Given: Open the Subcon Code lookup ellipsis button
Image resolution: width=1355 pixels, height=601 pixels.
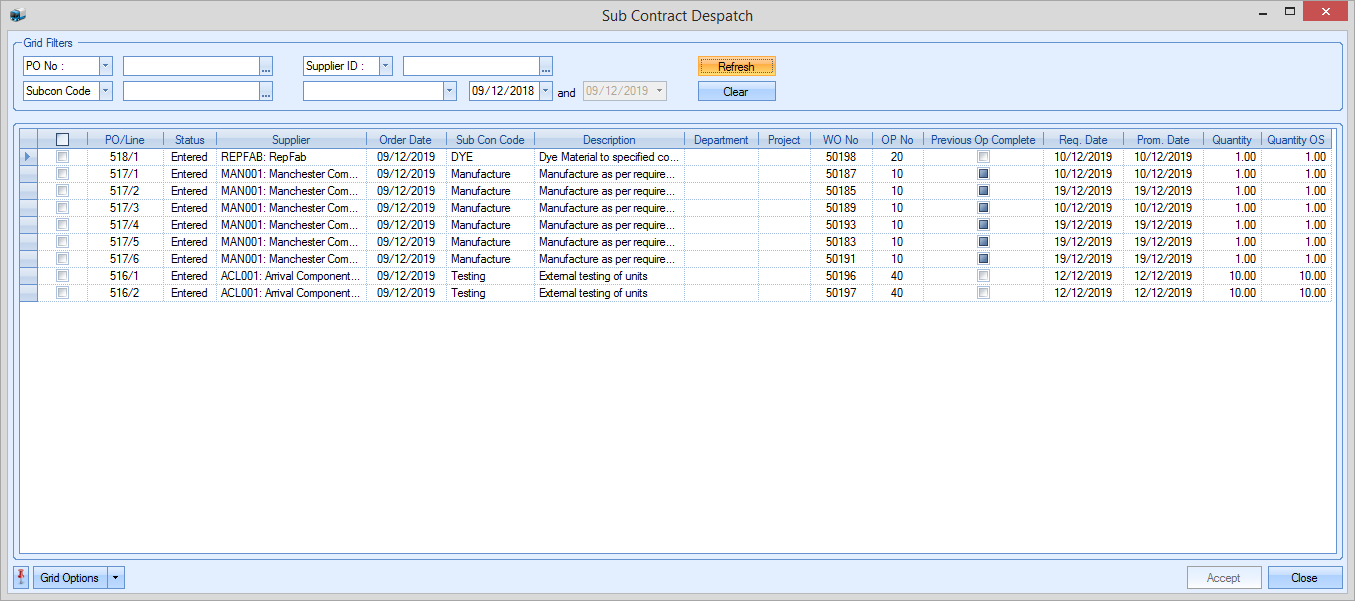Looking at the screenshot, I should point(266,91).
